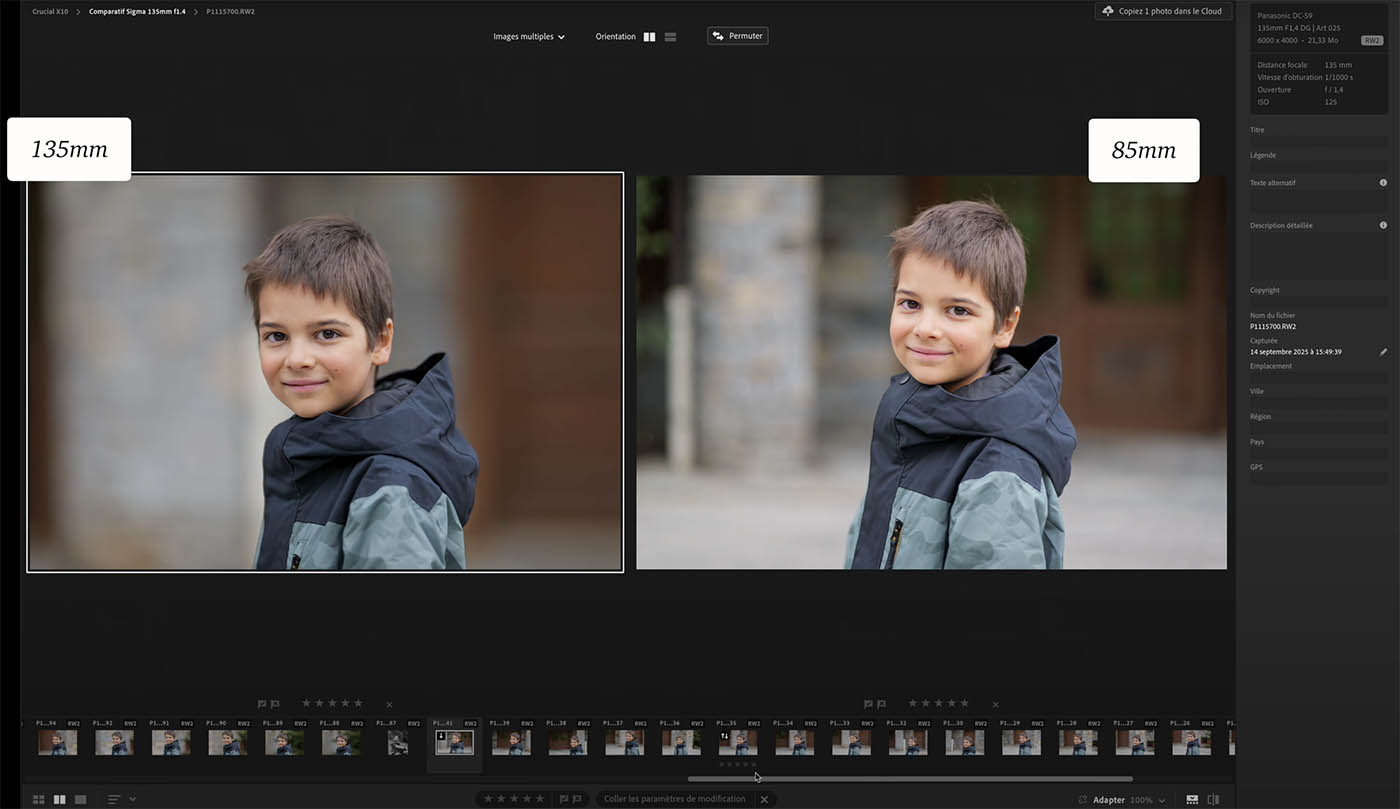Viewport: 1400px width, 809px height.
Task: Open Comparatif Sigma 135mm f1.4 breadcrumb
Action: [137, 12]
